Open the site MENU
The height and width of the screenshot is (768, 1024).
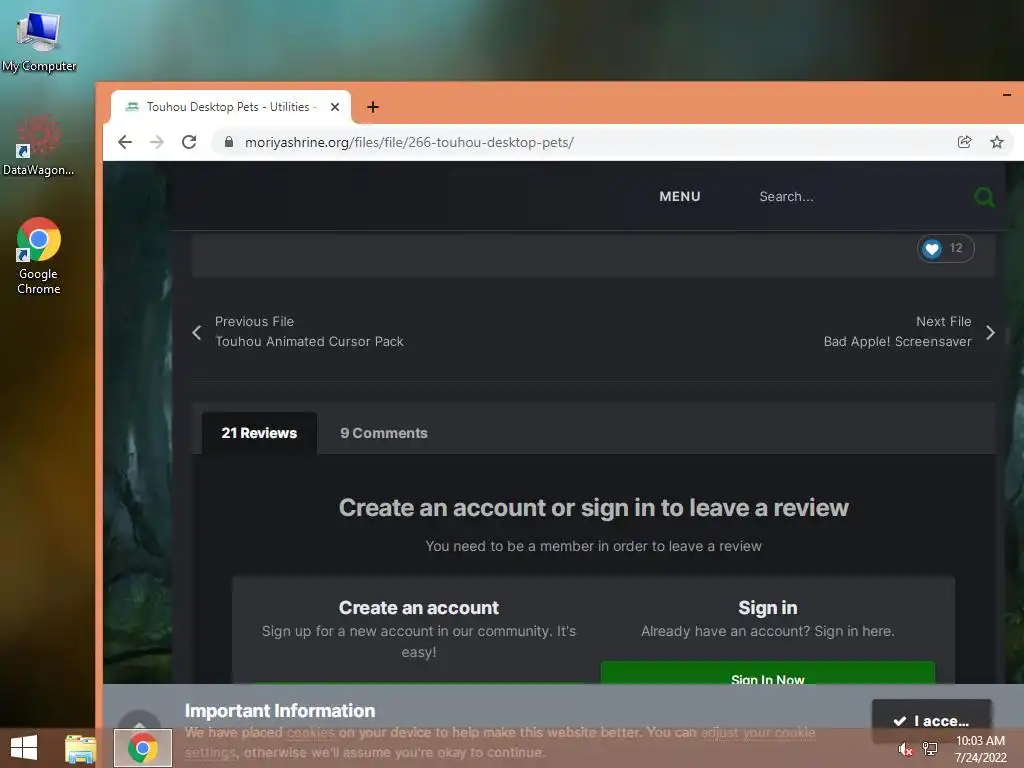[x=680, y=197]
